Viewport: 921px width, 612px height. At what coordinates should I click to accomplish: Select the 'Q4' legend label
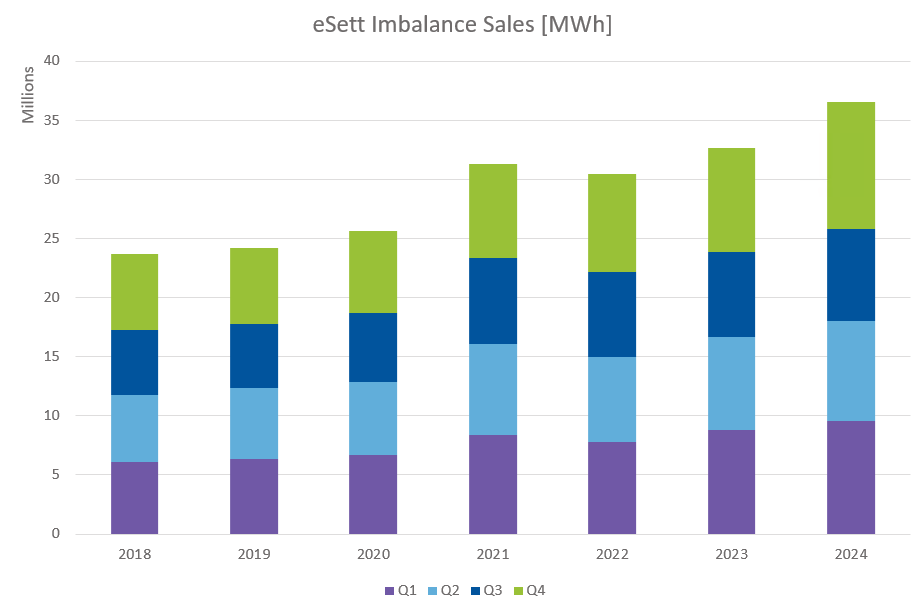click(536, 590)
